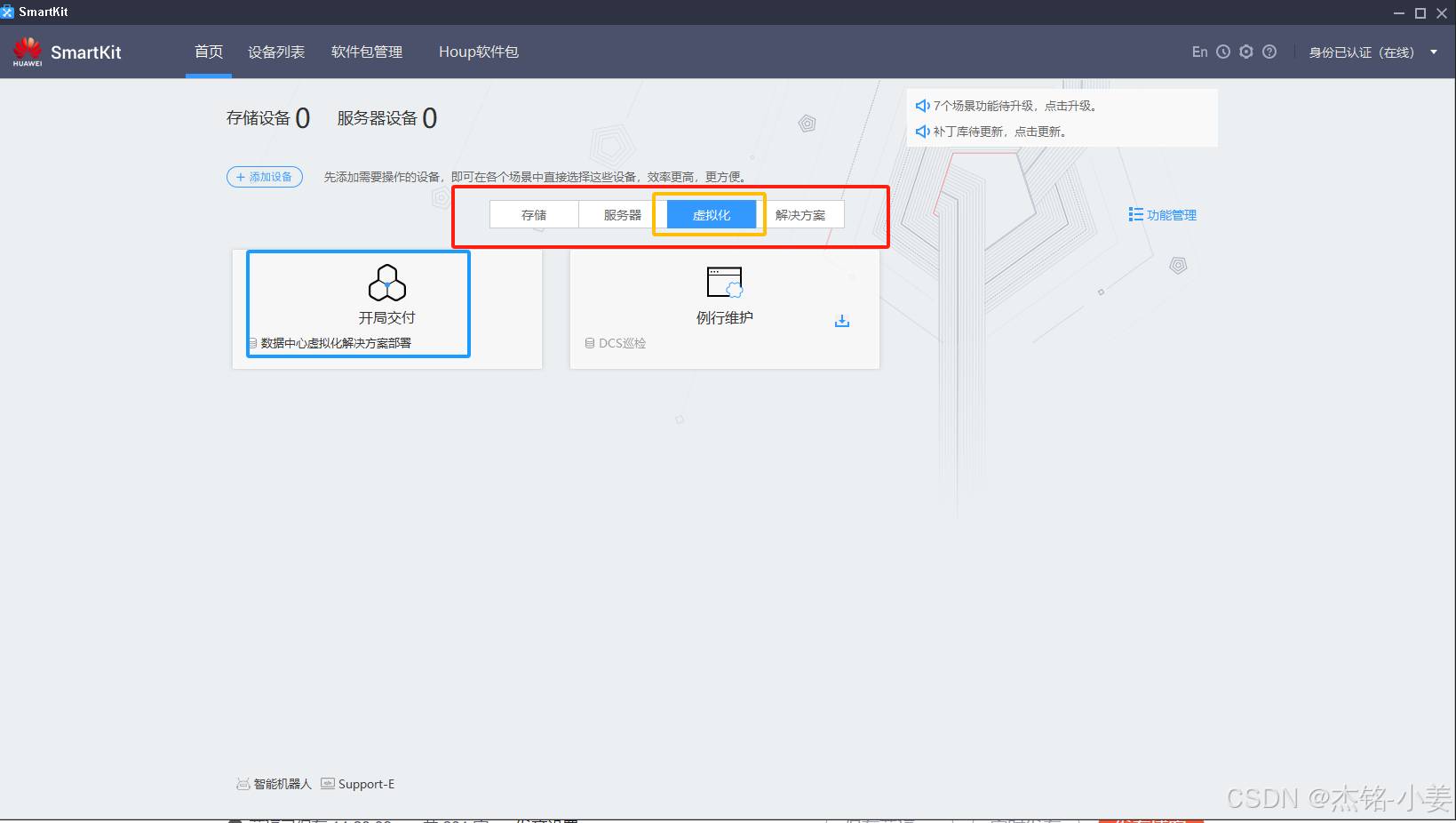Image resolution: width=1456 pixels, height=823 pixels.
Task: Click the 例行维护 label
Action: (x=725, y=317)
